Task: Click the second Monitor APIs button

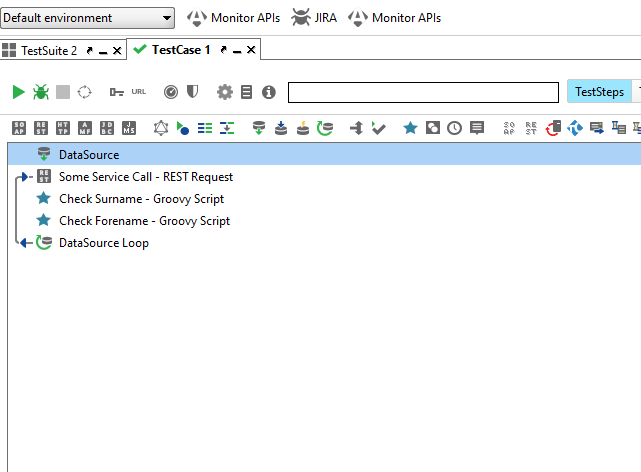Action: (x=395, y=18)
